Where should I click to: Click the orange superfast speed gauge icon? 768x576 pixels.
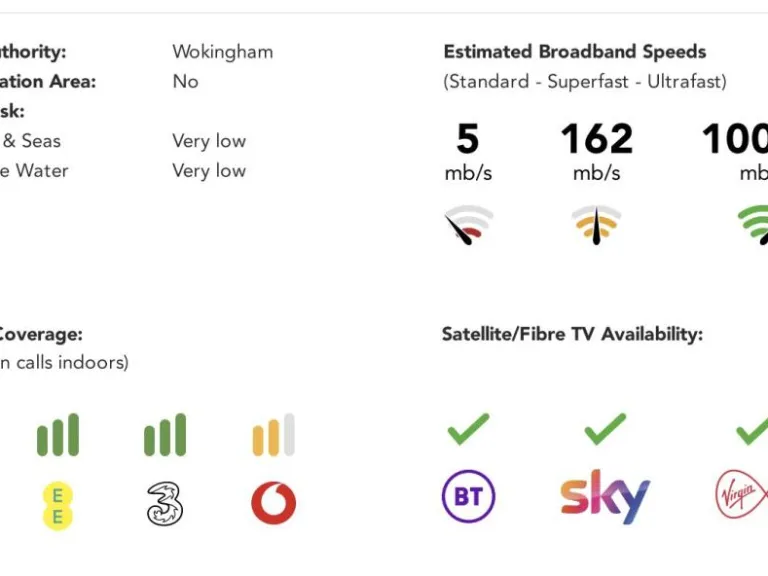596,225
